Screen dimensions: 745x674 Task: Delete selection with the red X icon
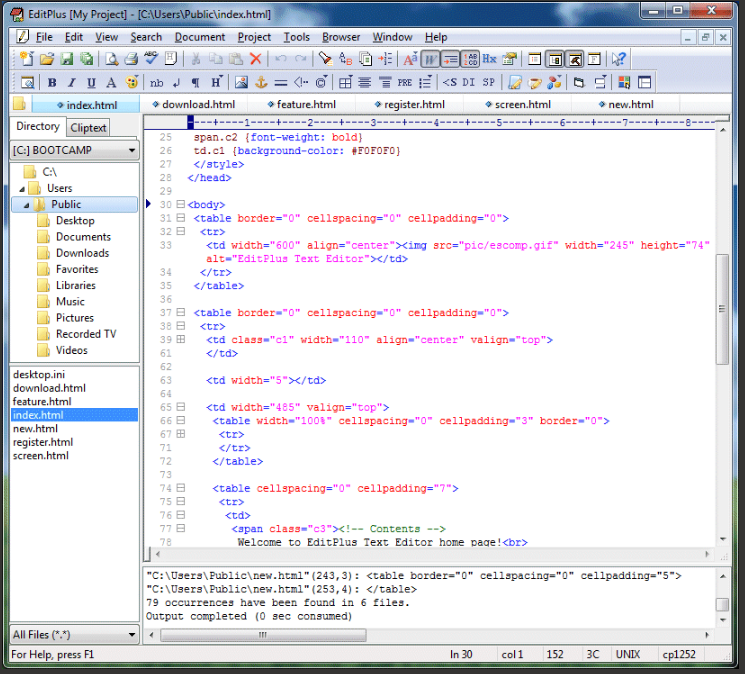pyautogui.click(x=256, y=59)
